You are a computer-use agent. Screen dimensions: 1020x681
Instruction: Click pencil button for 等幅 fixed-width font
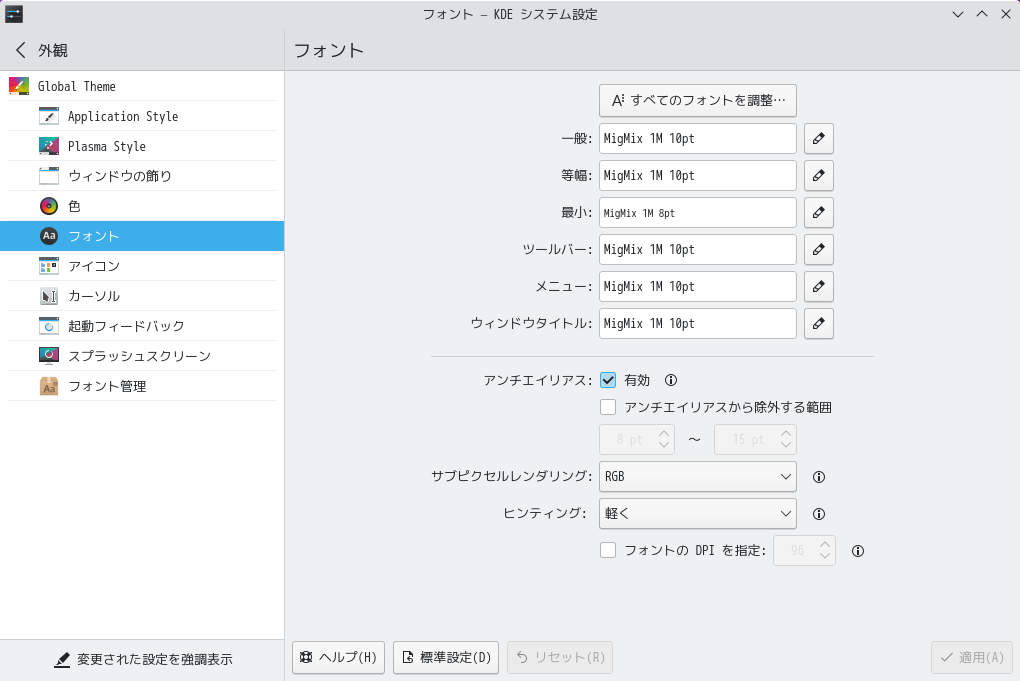tap(818, 176)
